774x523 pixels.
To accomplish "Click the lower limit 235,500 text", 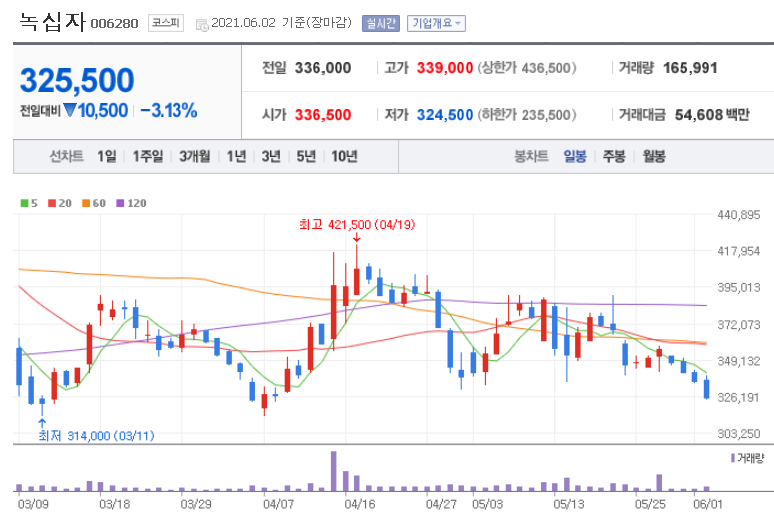I will [527, 115].
